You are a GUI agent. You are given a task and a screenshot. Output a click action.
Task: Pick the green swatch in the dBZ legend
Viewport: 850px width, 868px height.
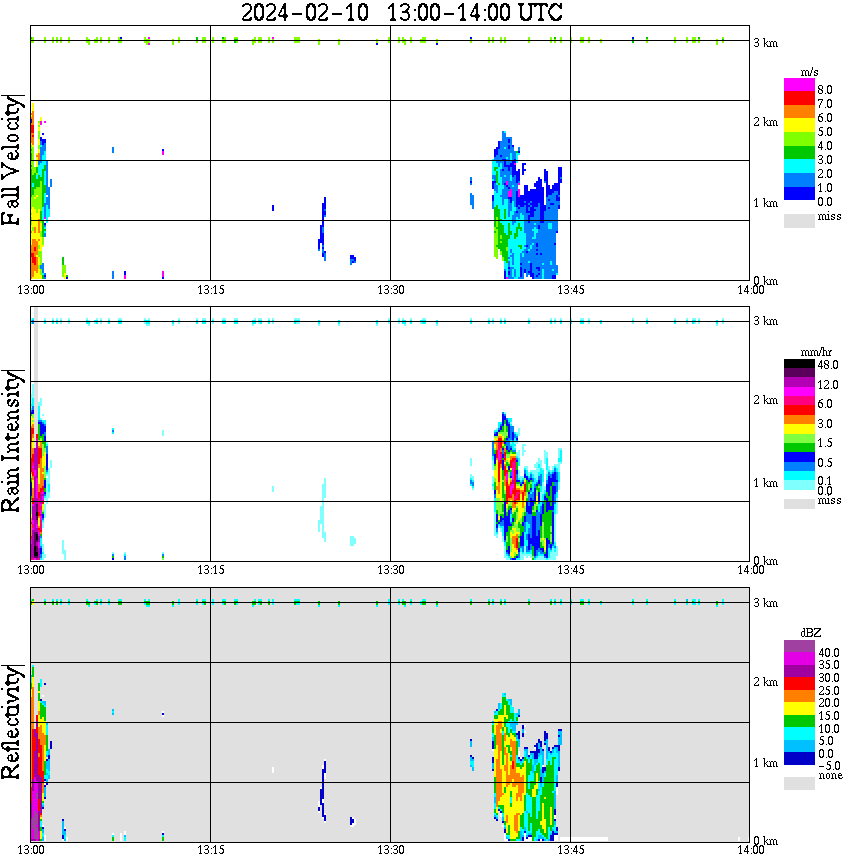[799, 721]
